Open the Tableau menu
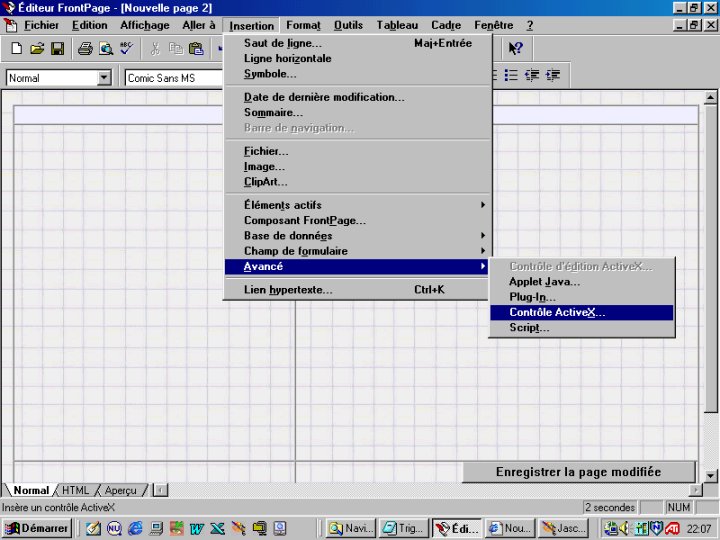This screenshot has height=540, width=720. click(397, 25)
